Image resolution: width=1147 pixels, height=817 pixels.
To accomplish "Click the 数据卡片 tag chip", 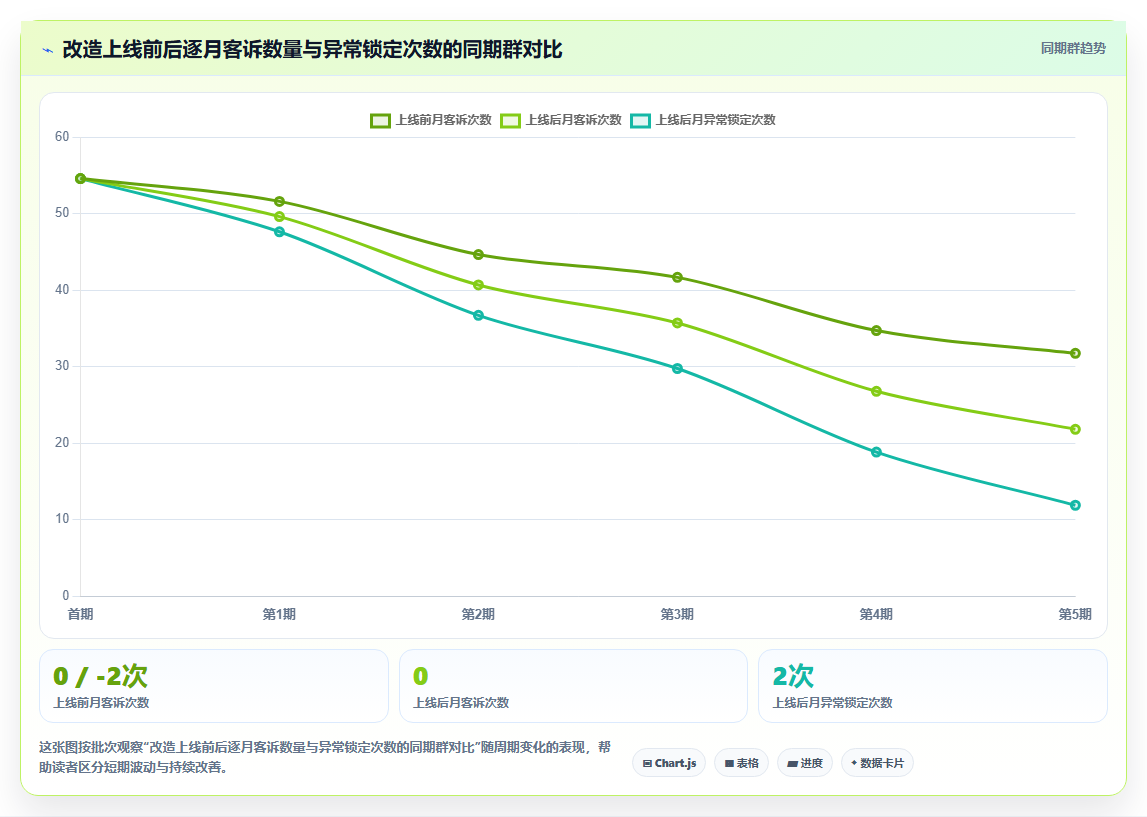I will [877, 763].
